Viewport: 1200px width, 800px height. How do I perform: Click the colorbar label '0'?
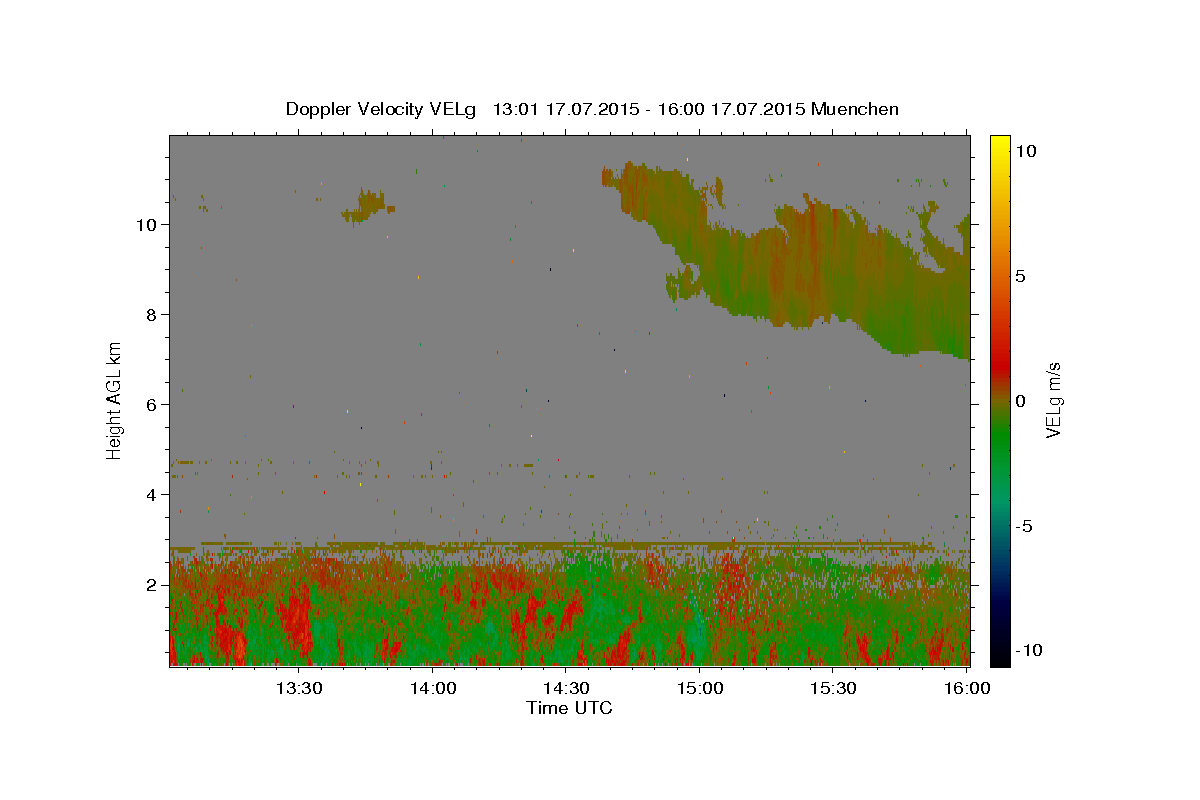(x=1021, y=401)
